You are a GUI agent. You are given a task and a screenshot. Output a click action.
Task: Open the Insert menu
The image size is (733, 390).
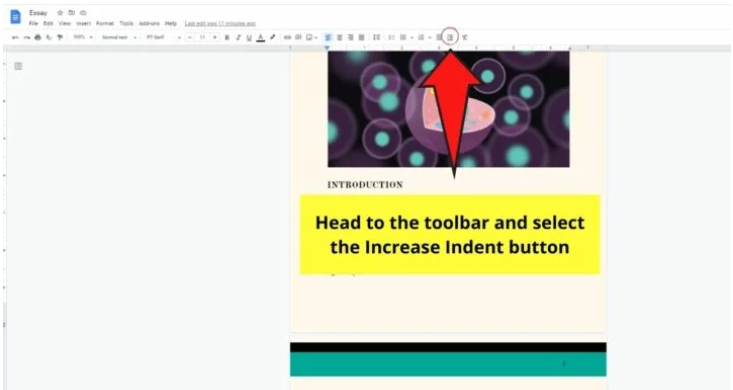coord(83,23)
